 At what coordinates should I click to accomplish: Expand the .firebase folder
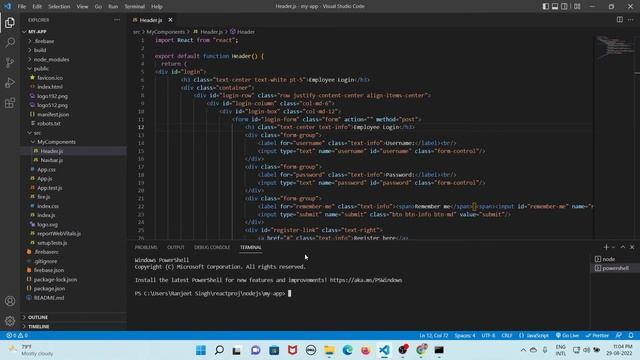[x=44, y=41]
